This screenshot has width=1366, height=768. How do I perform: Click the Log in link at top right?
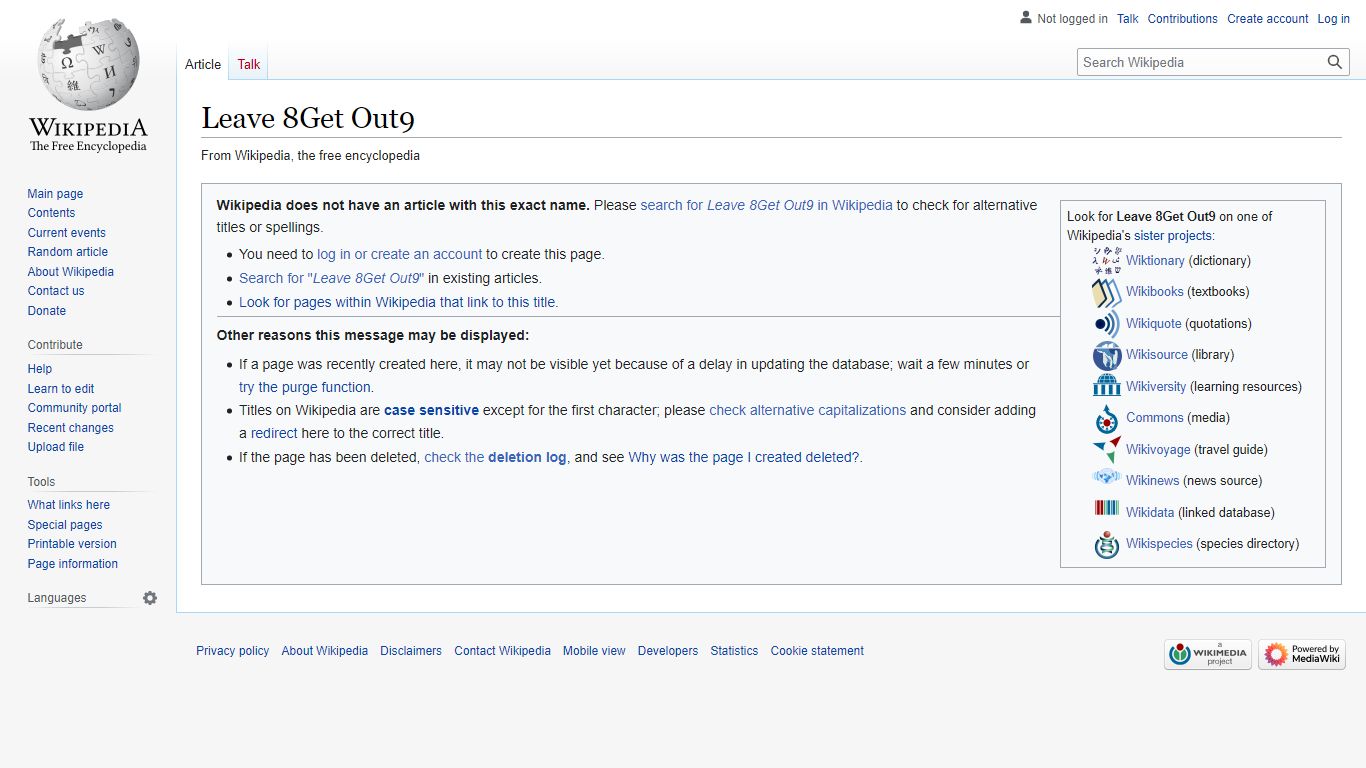point(1334,19)
